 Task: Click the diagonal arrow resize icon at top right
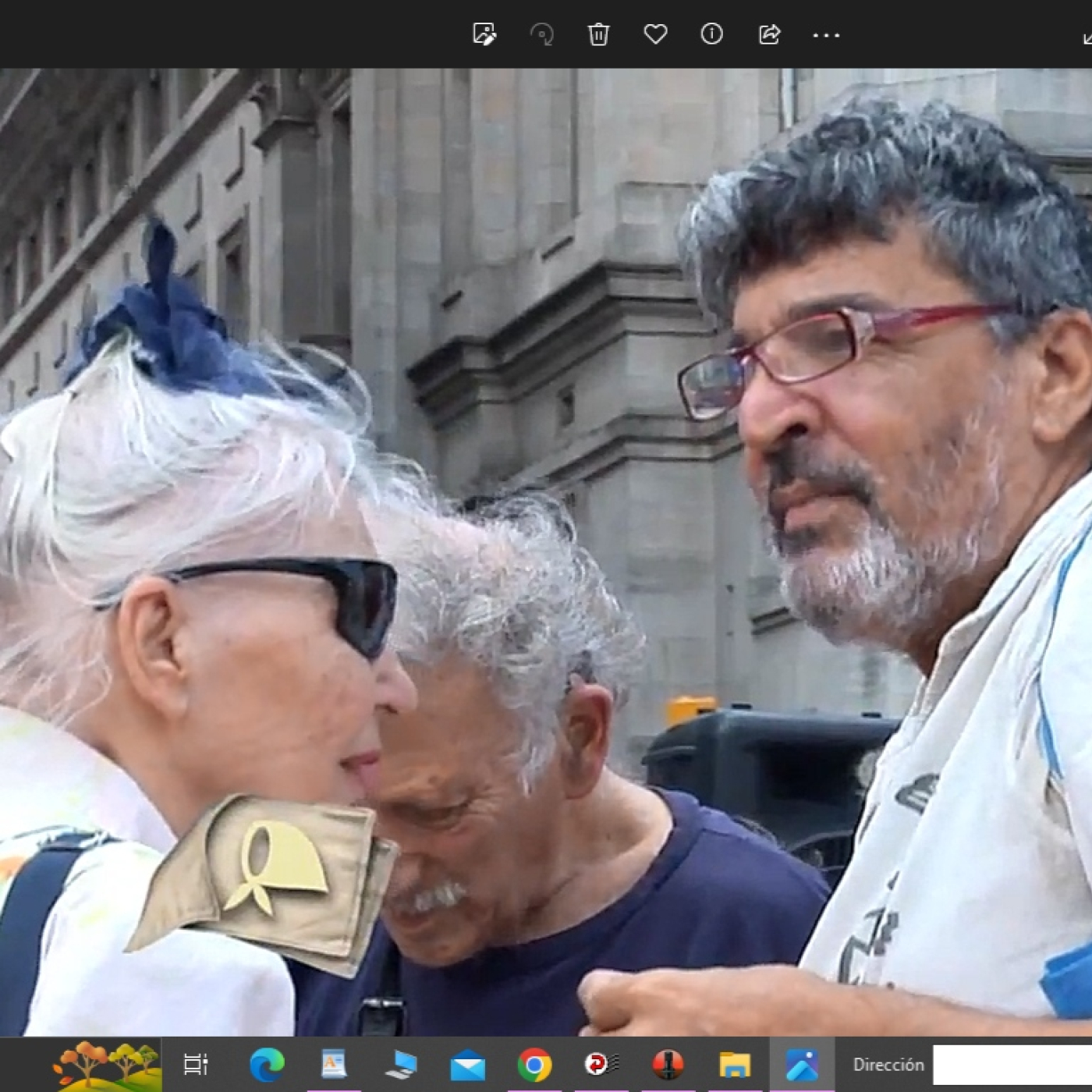(x=1087, y=37)
